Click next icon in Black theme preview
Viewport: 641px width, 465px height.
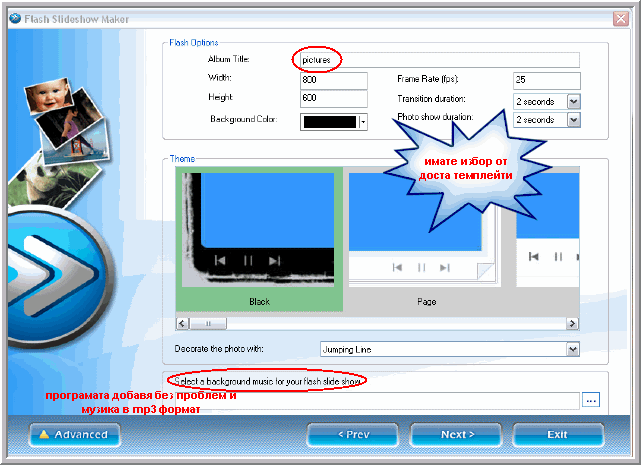click(274, 261)
